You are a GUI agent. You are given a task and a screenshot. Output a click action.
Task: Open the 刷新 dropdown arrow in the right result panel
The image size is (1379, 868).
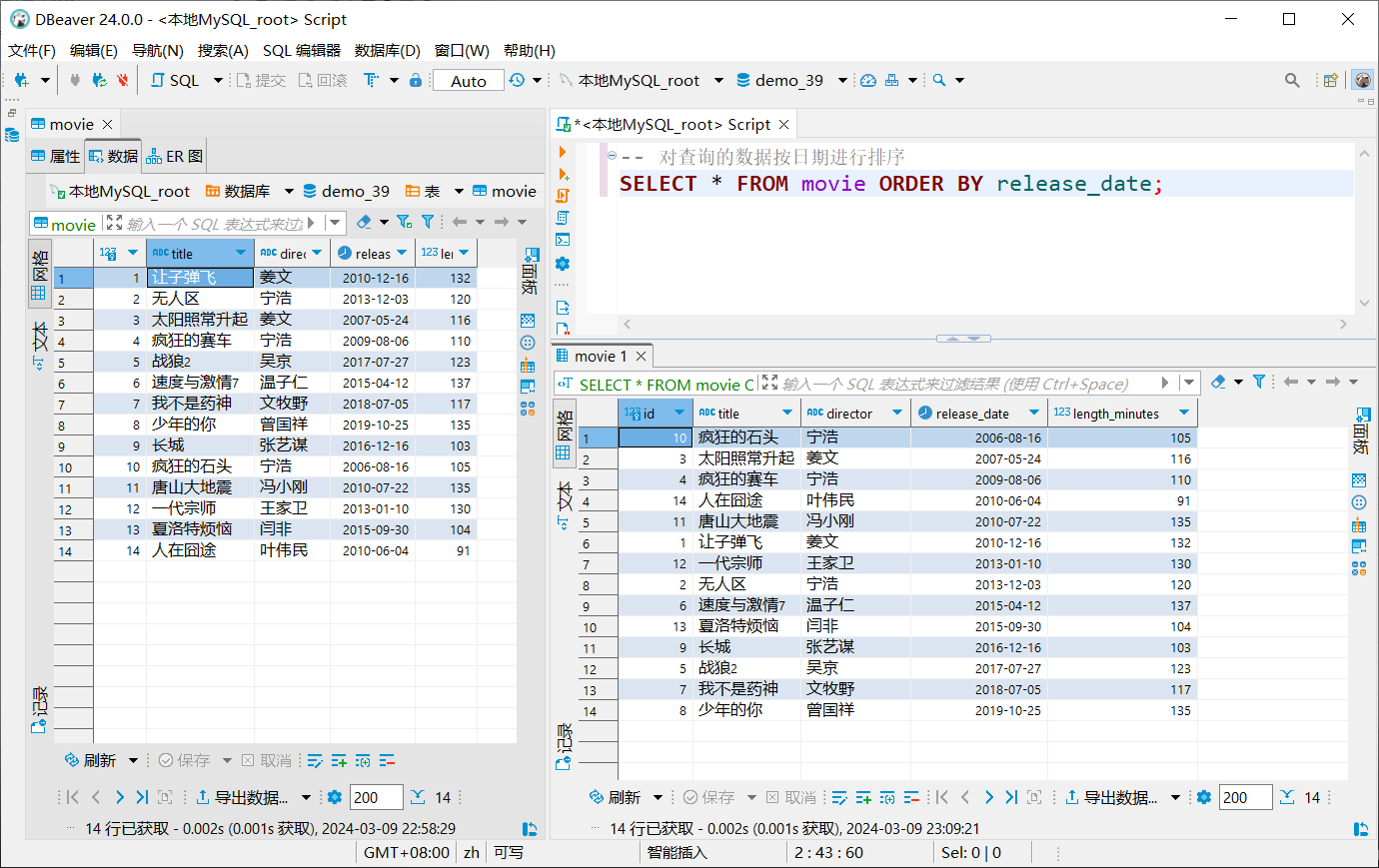658,797
